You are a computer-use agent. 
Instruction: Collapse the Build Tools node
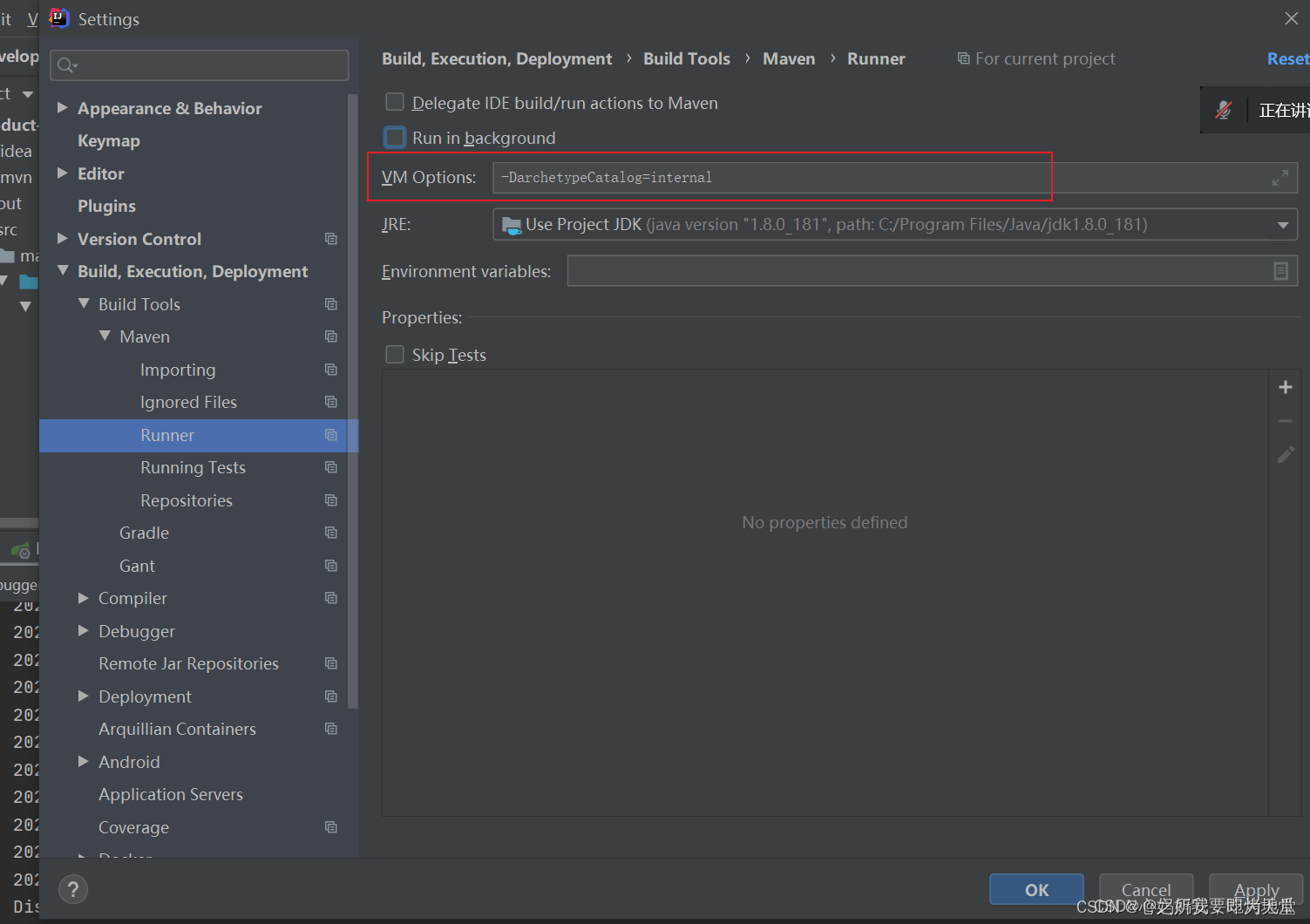coord(84,303)
